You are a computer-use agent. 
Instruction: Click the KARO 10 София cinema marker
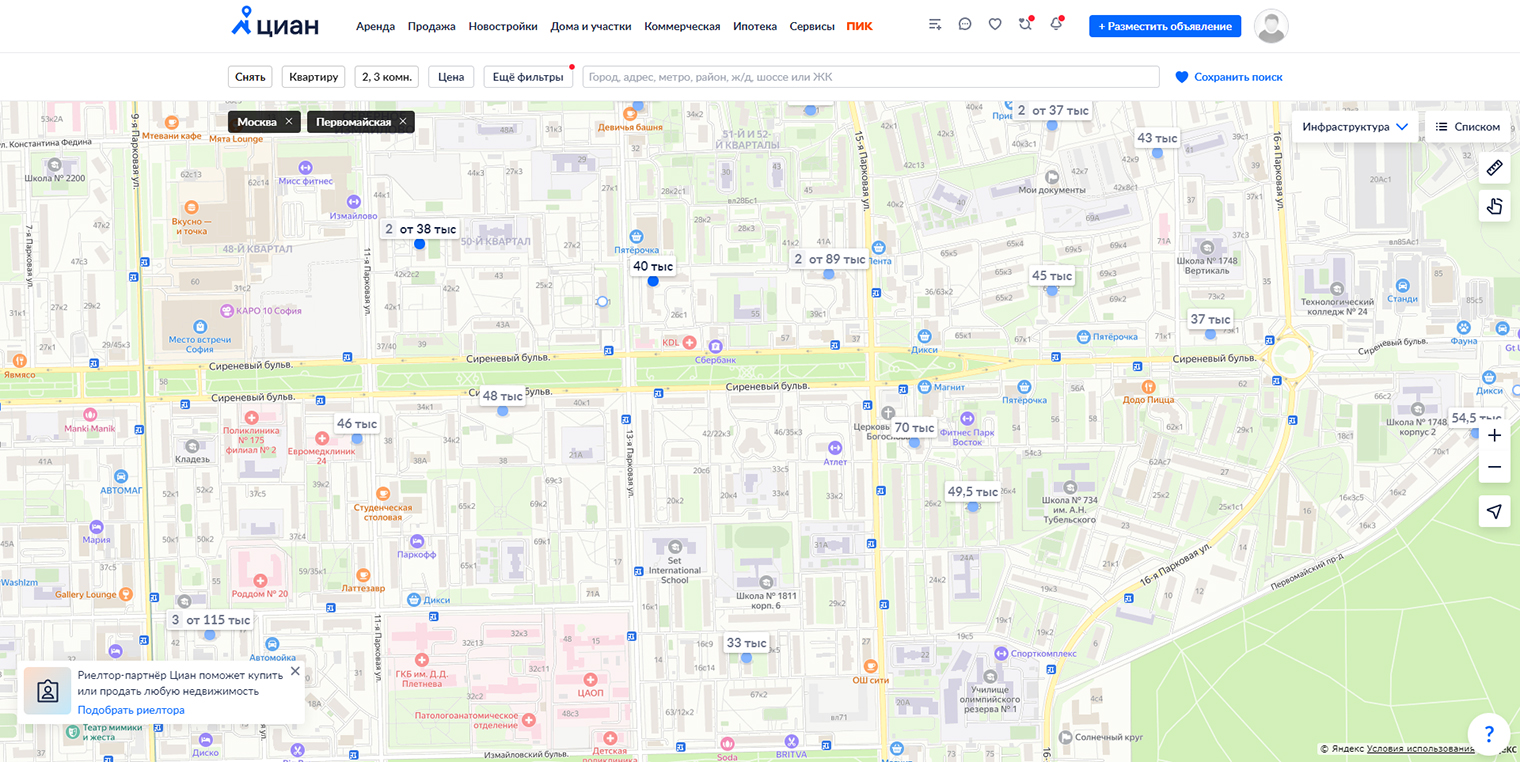point(227,310)
